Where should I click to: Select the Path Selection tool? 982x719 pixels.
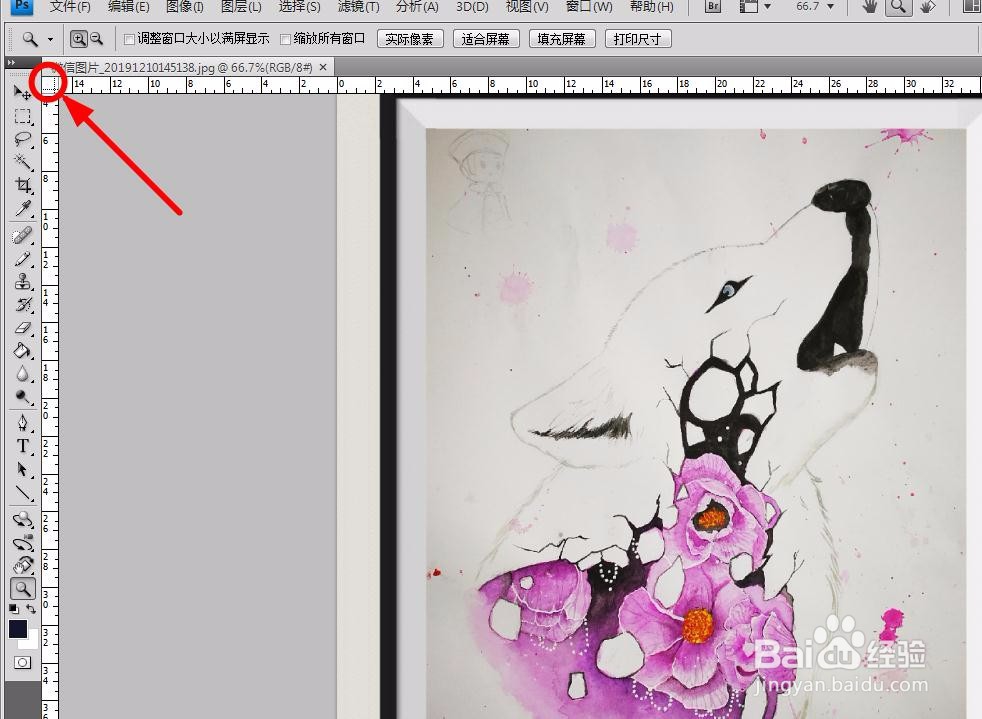click(23, 469)
